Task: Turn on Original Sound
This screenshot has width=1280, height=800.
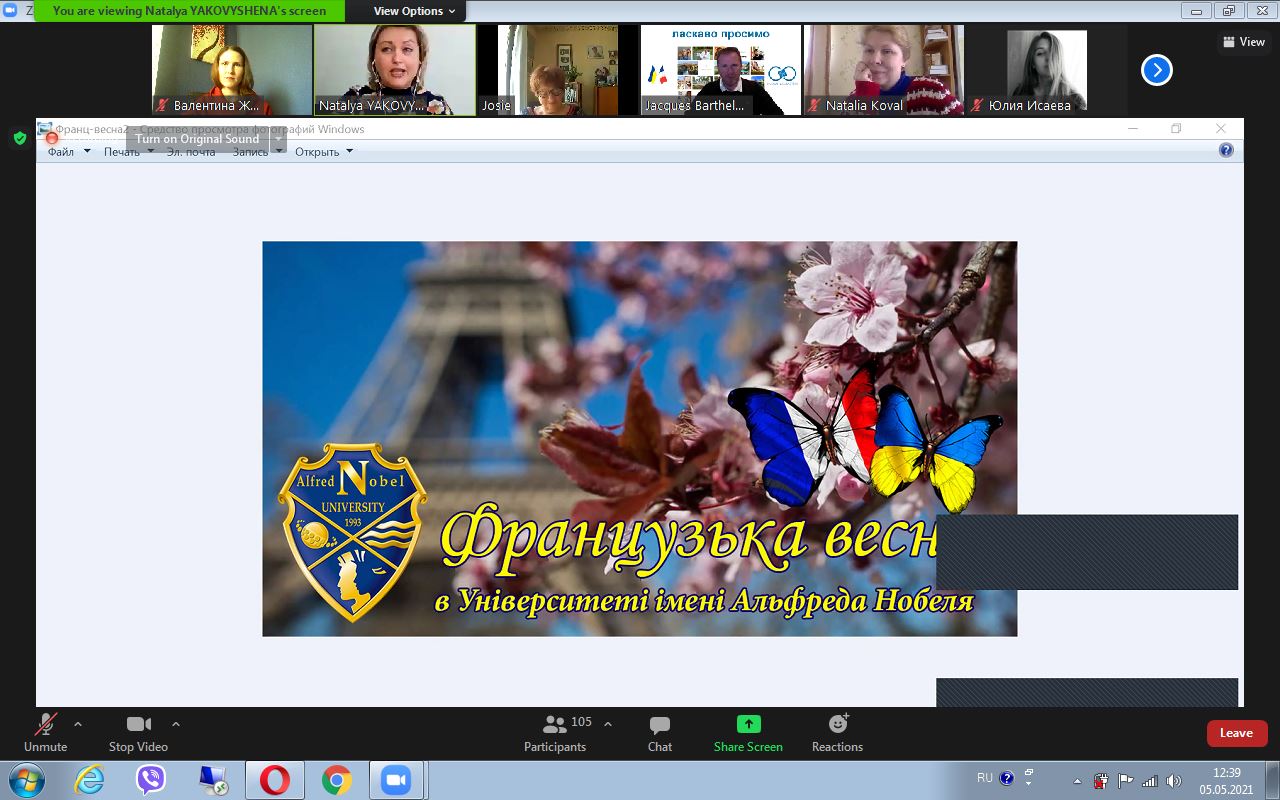Action: 197,140
